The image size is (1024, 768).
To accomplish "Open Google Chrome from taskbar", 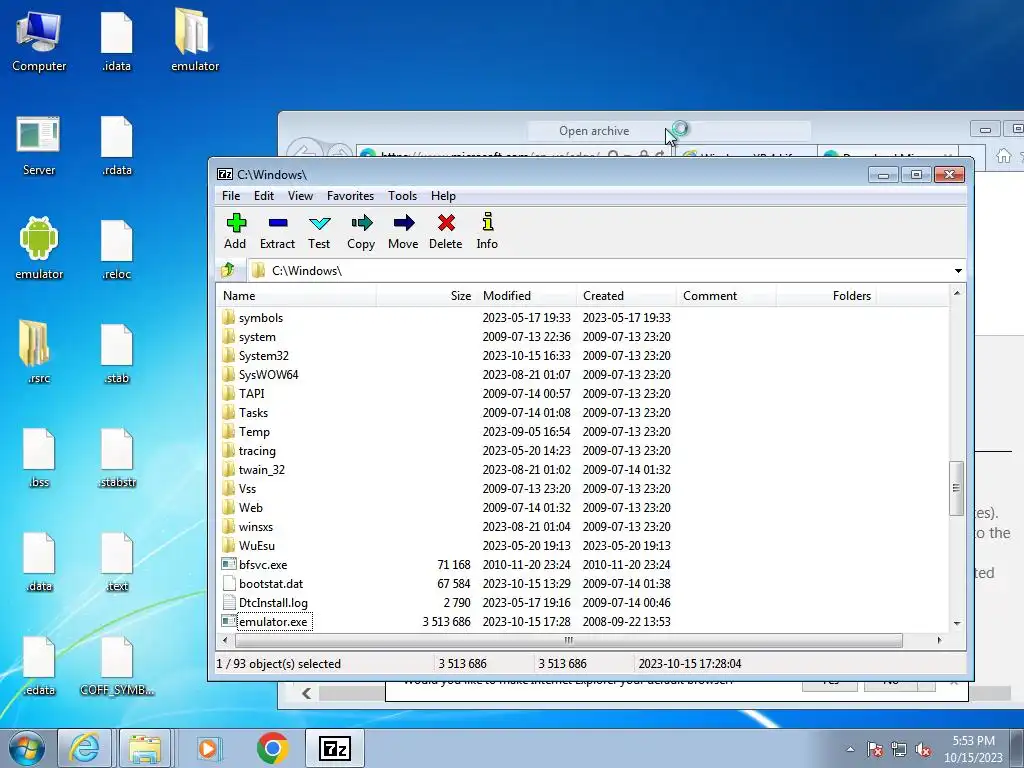I will point(272,748).
